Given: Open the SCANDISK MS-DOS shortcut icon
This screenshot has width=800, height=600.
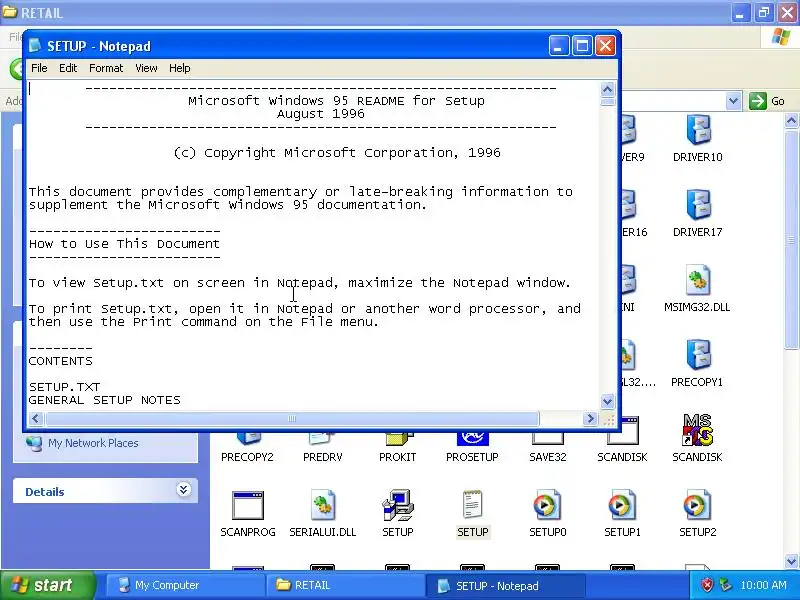Looking at the screenshot, I should pyautogui.click(x=697, y=430).
